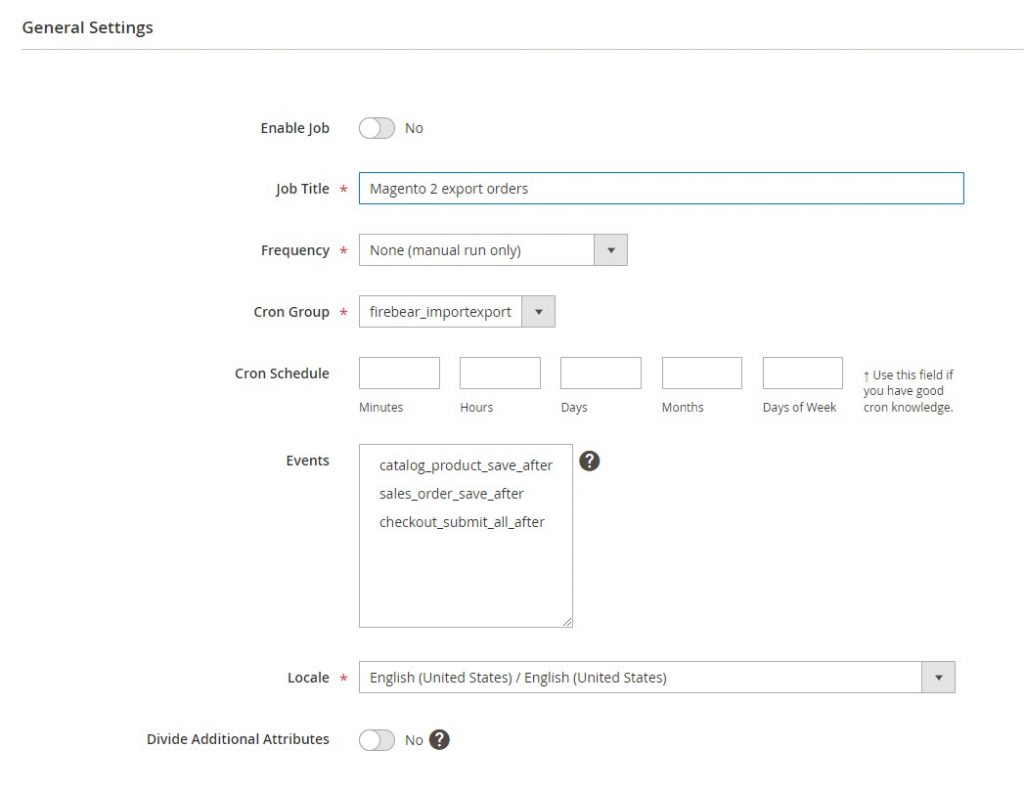Click the help icon beside Events list
Viewport: 1024px width, 792px height.
[590, 461]
